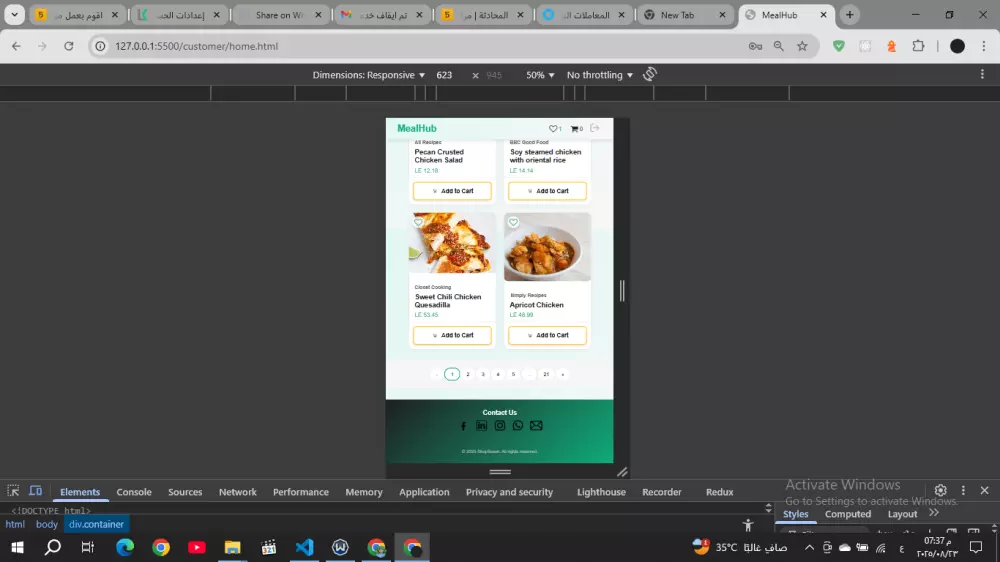Click the logout icon in MealHub header
The image size is (1000, 562).
tap(594, 128)
